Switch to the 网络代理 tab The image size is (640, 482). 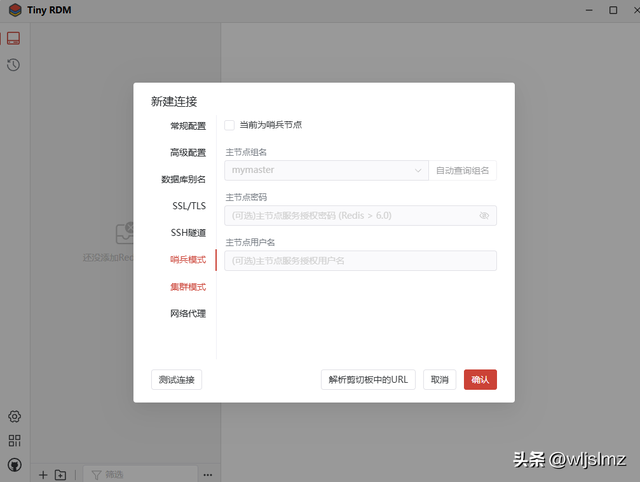tap(188, 313)
